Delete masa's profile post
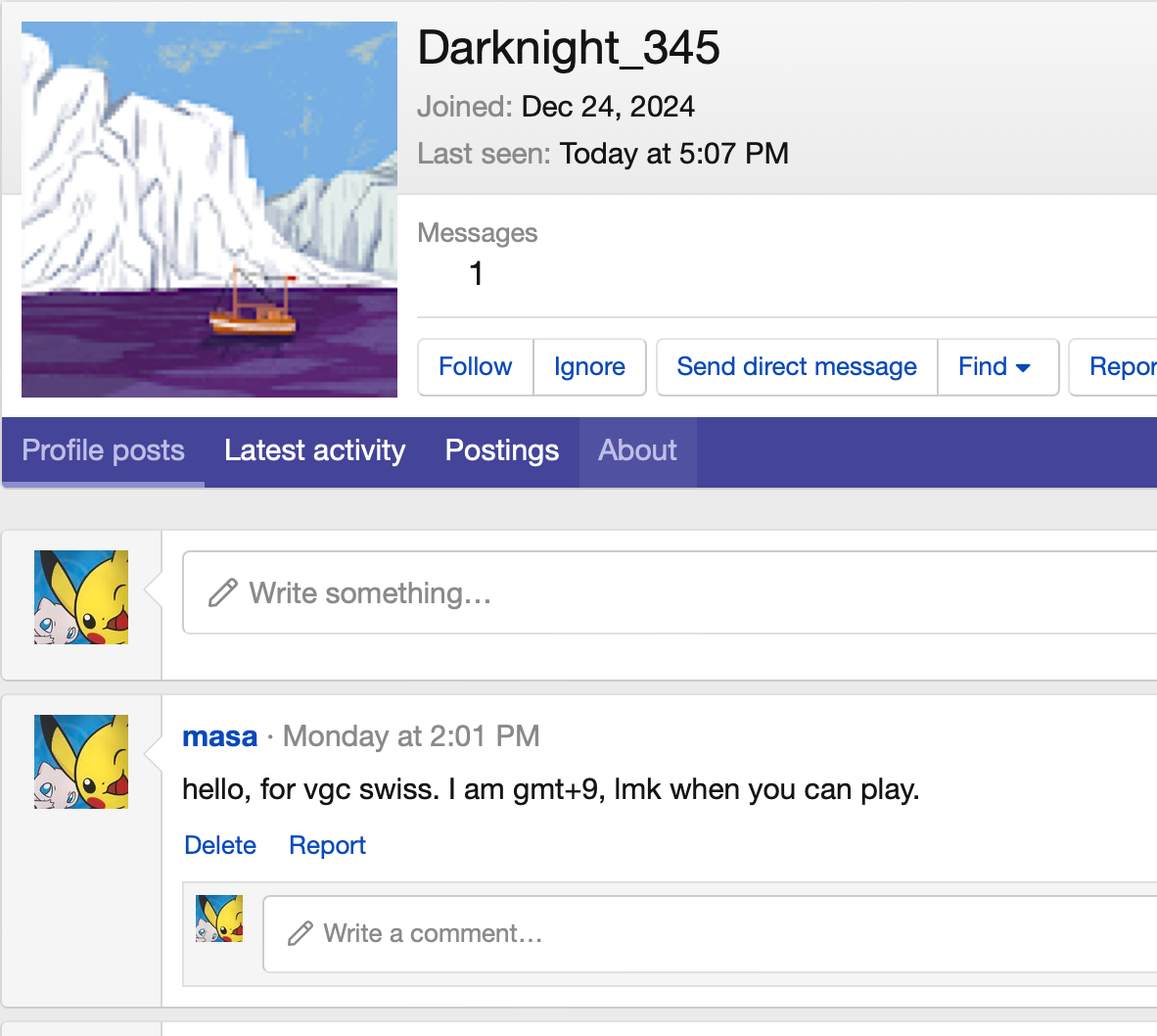 (220, 845)
